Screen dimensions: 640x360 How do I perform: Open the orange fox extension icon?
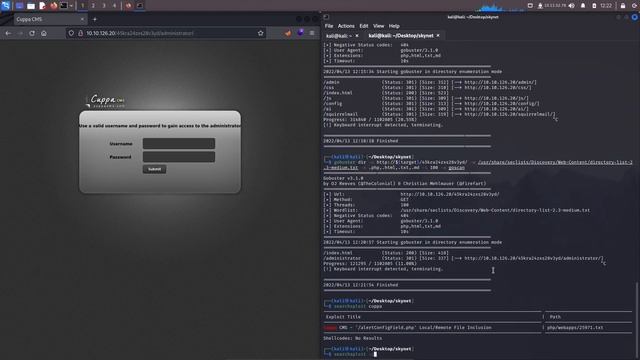point(288,33)
